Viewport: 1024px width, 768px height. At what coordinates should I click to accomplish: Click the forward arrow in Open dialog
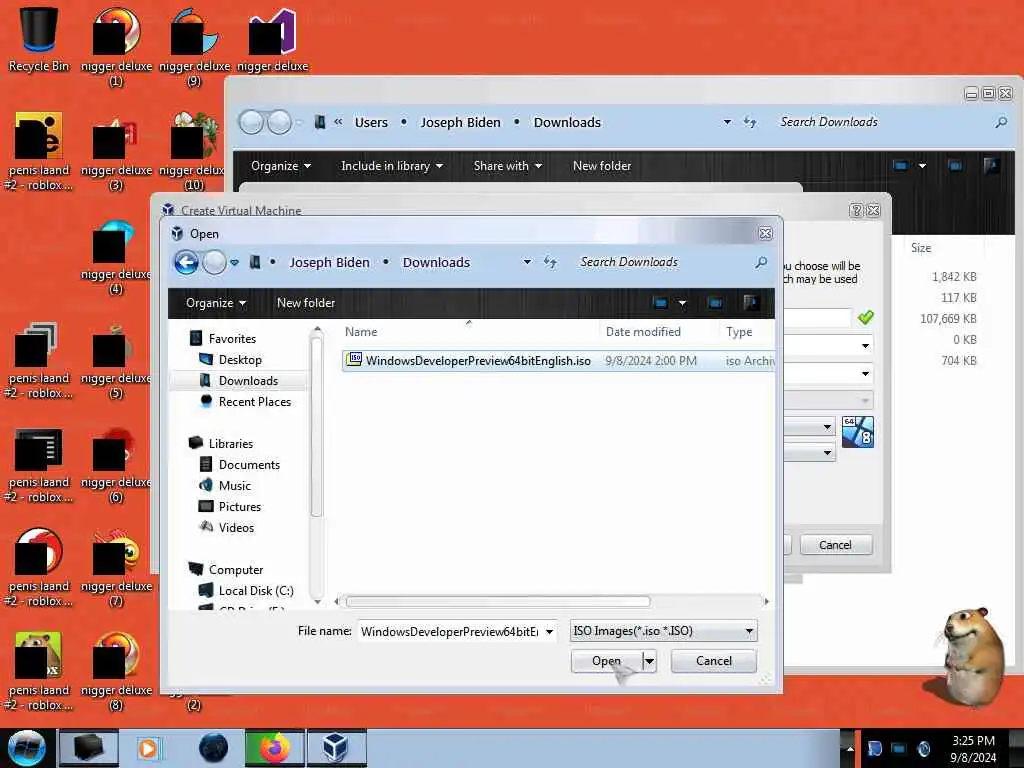214,263
